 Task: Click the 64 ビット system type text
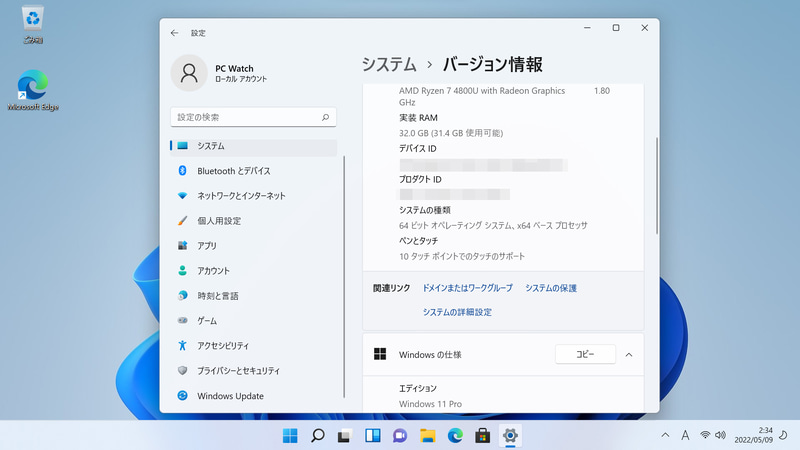pos(493,226)
